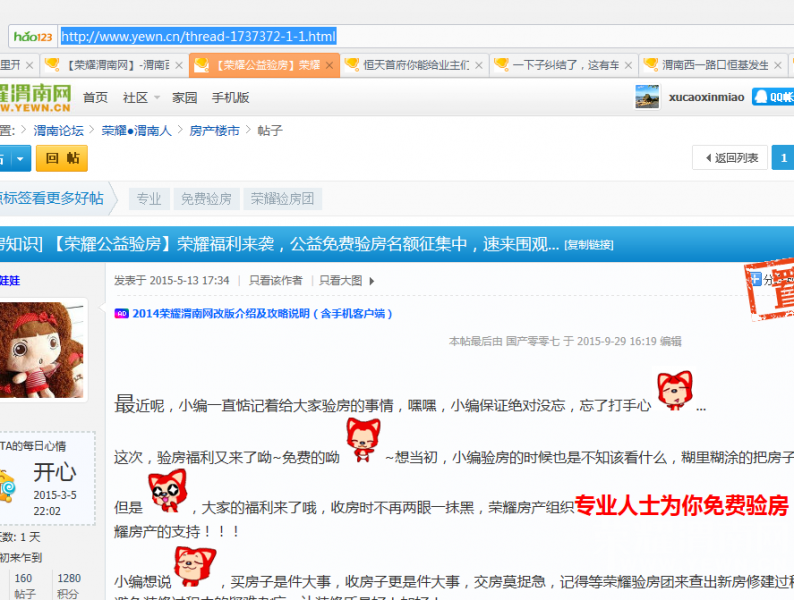Click the 免费验房 tag
Image resolution: width=794 pixels, height=600 pixels.
206,199
